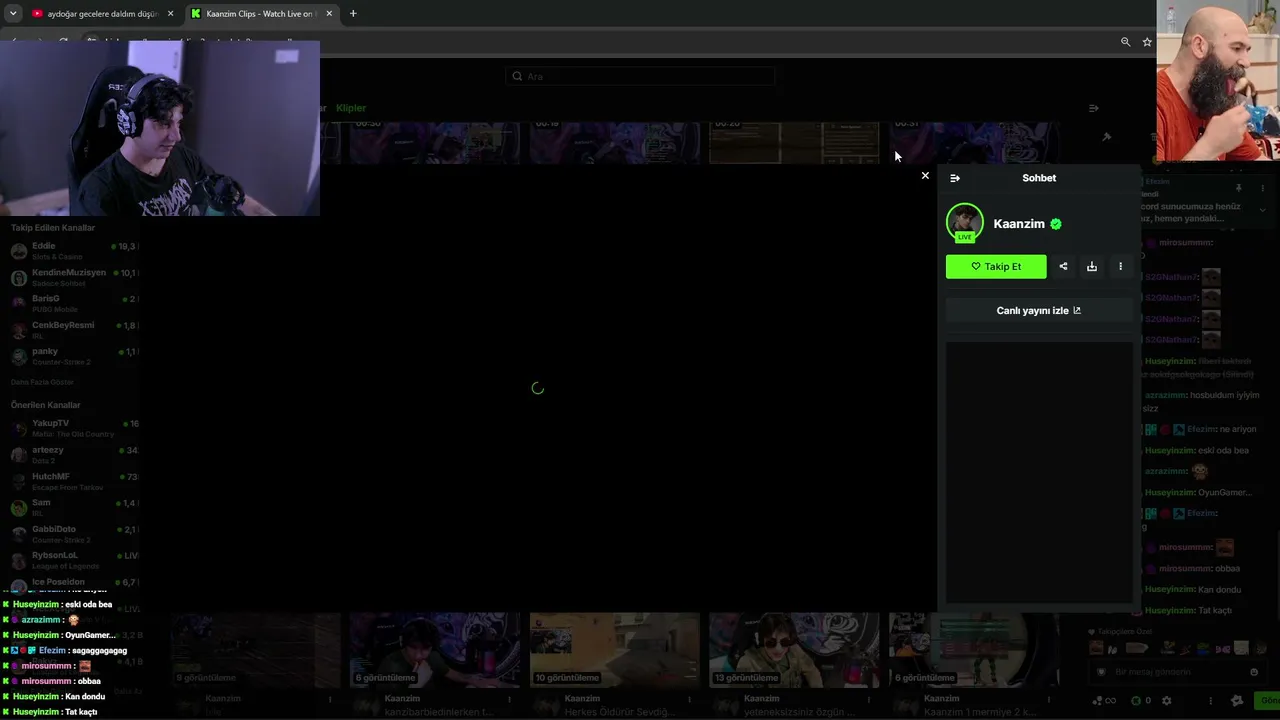Expand the pinned chat message chevron
This screenshot has height=720, width=1280.
point(1263,209)
